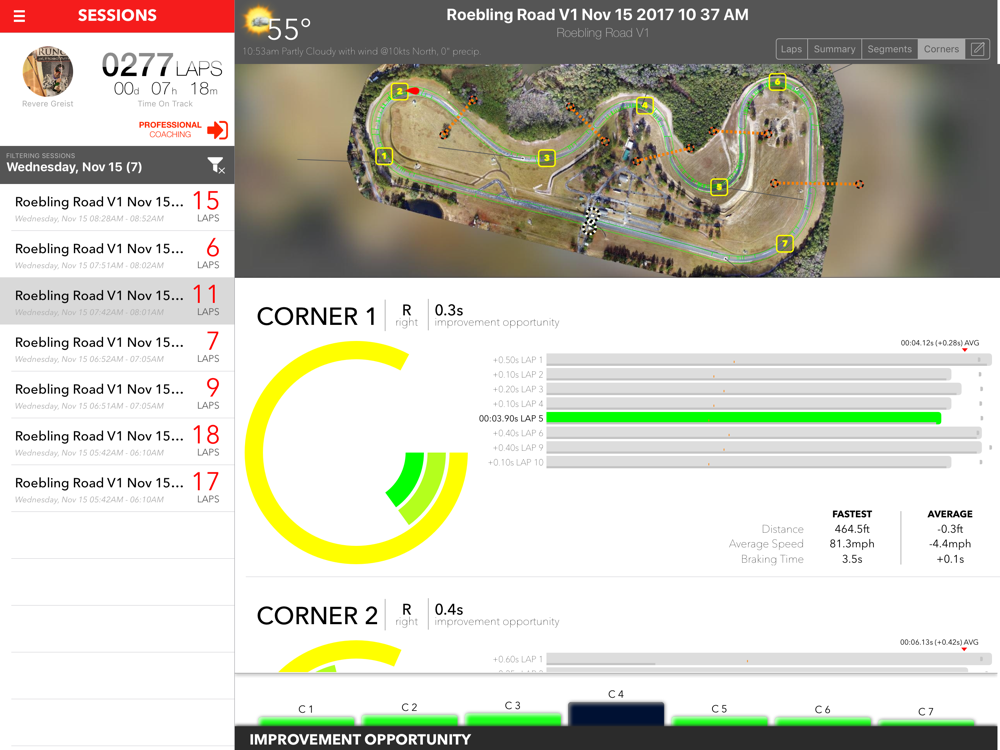
Task: Select the green LAP 5 bar
Action: pos(744,418)
